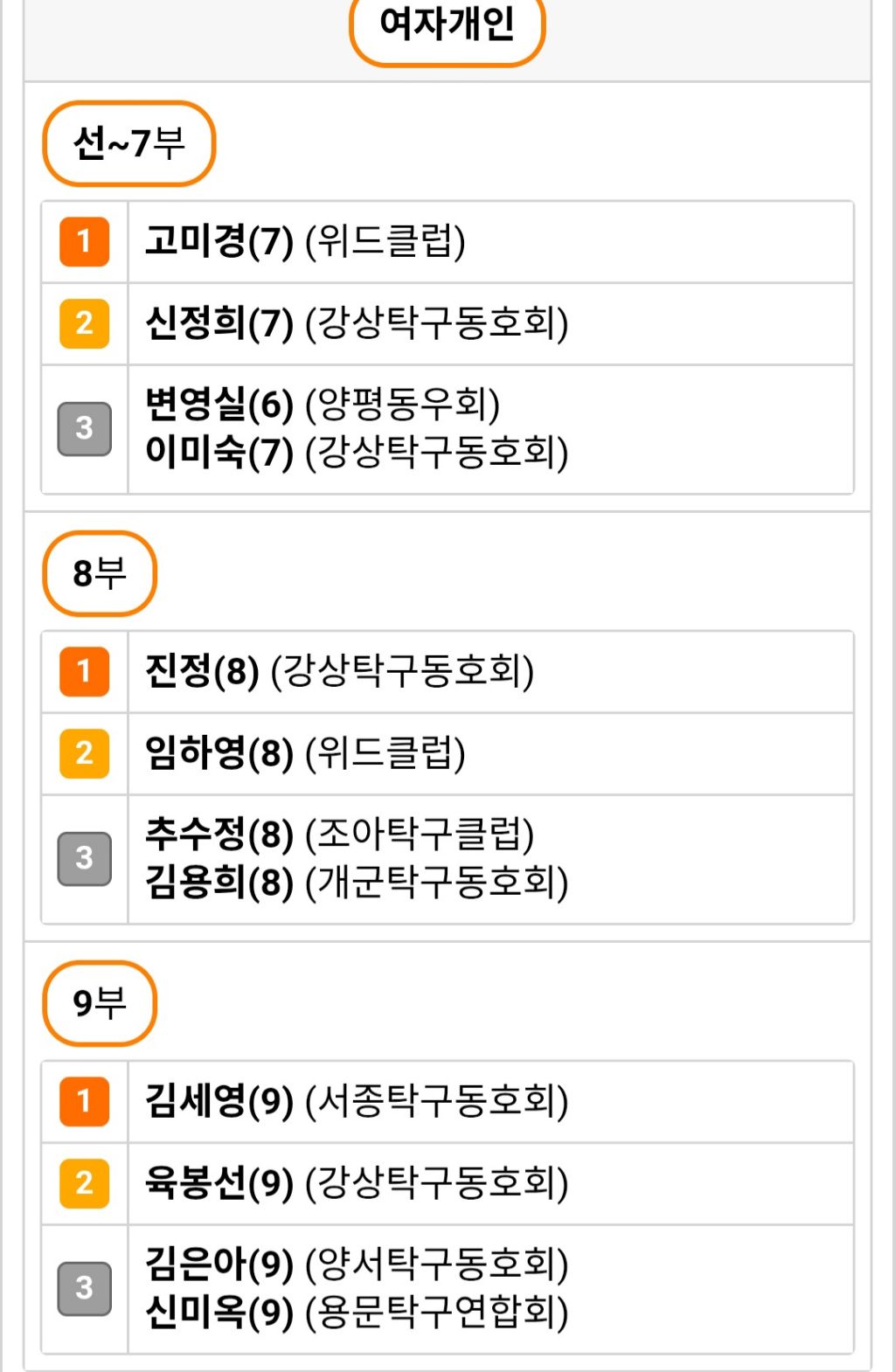Select the 9부 division label
The width and height of the screenshot is (895, 1372).
(x=99, y=1003)
